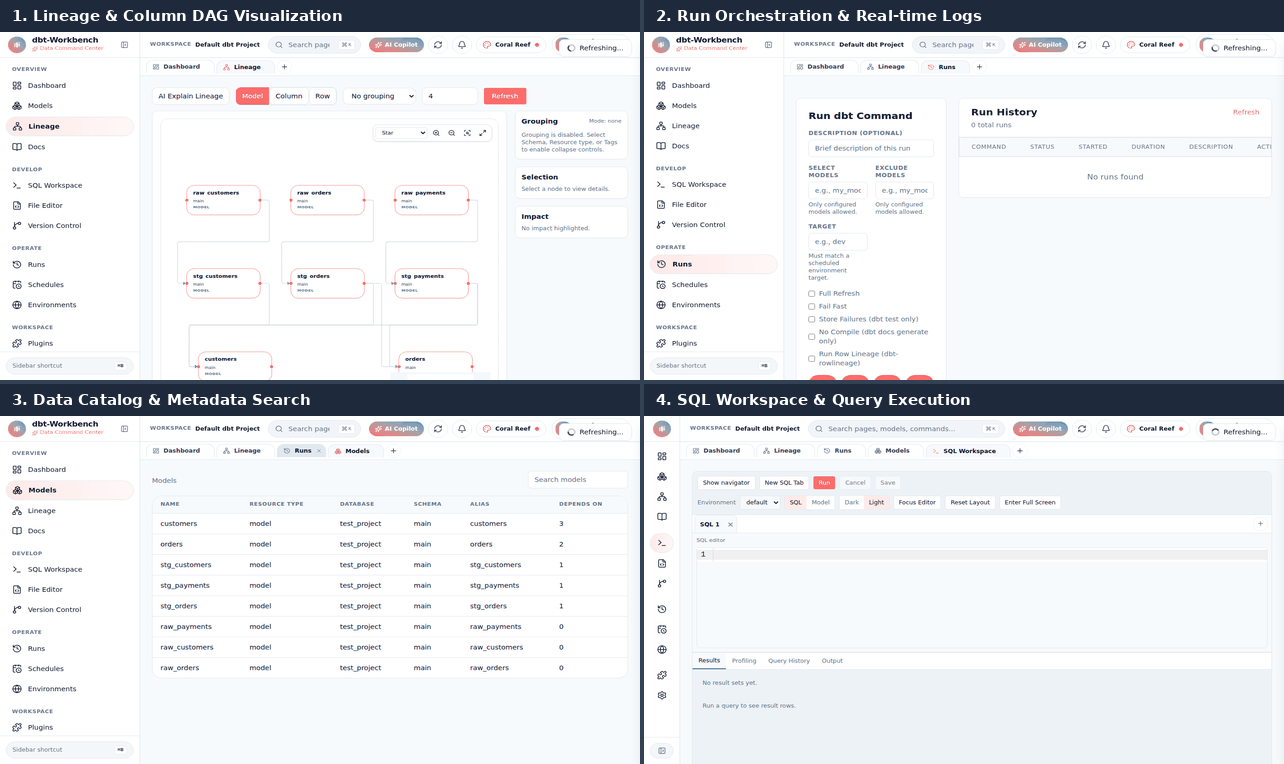The height and width of the screenshot is (764, 1284).
Task: Click red Run button in SQL Workspace
Action: point(824,482)
